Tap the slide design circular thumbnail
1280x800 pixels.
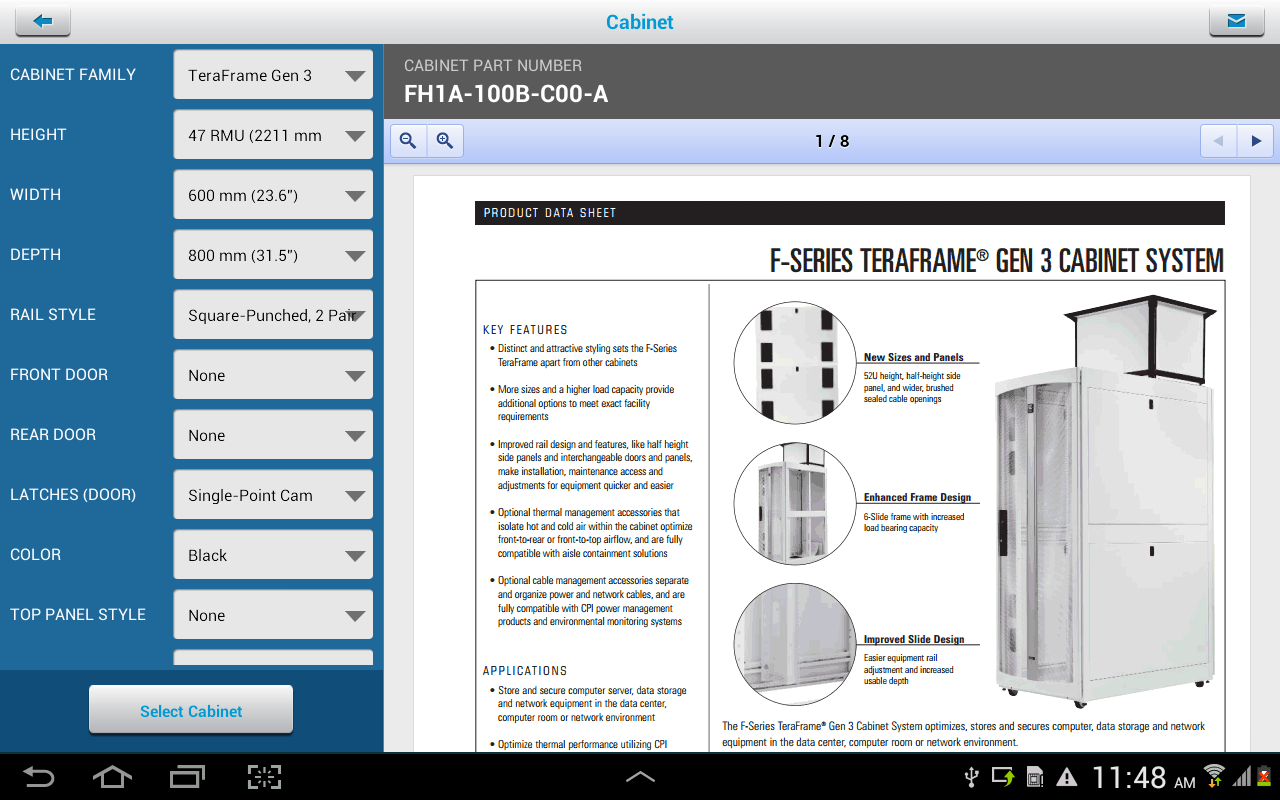pos(795,645)
